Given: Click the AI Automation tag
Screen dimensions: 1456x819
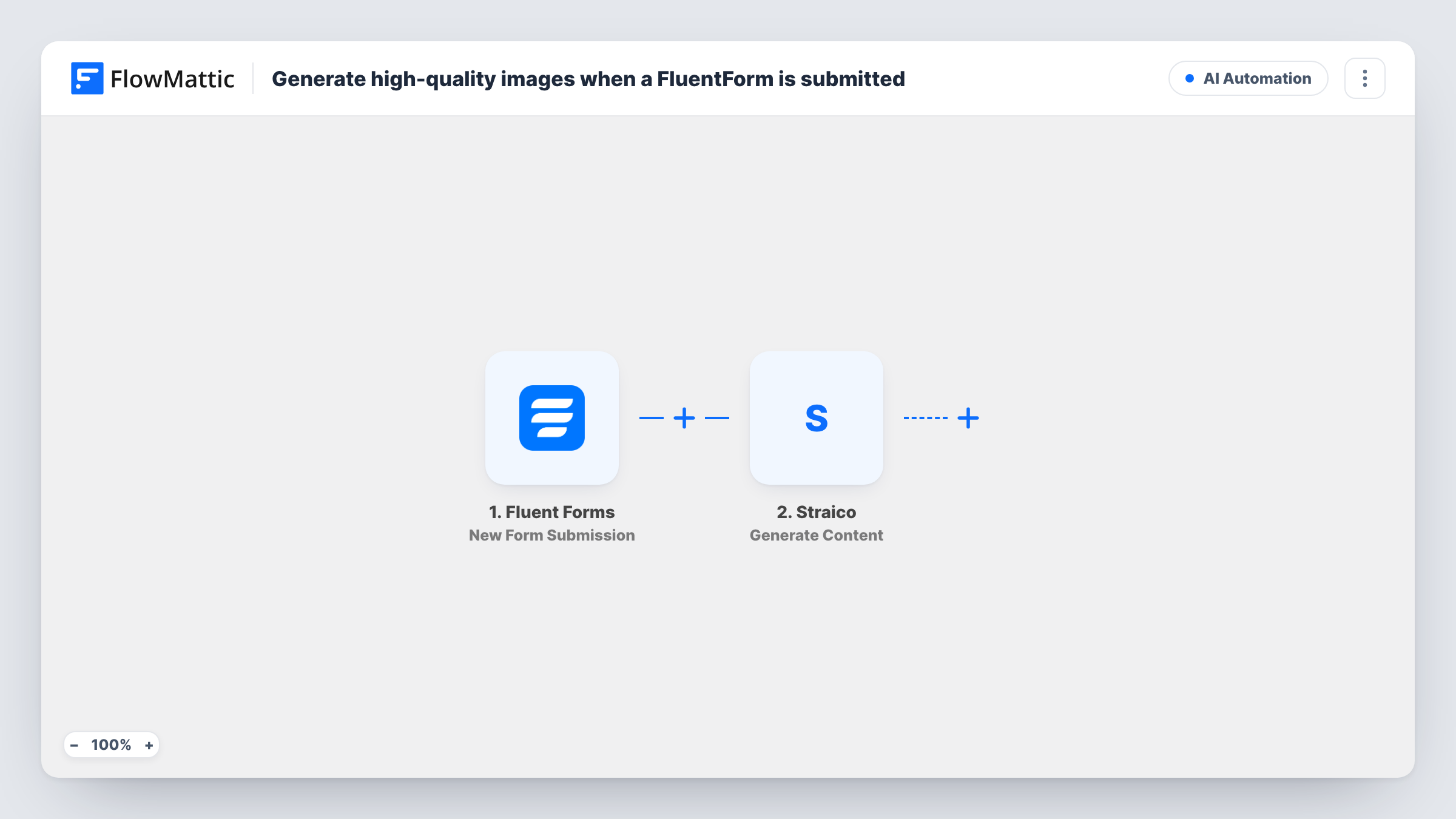Looking at the screenshot, I should click(x=1249, y=78).
